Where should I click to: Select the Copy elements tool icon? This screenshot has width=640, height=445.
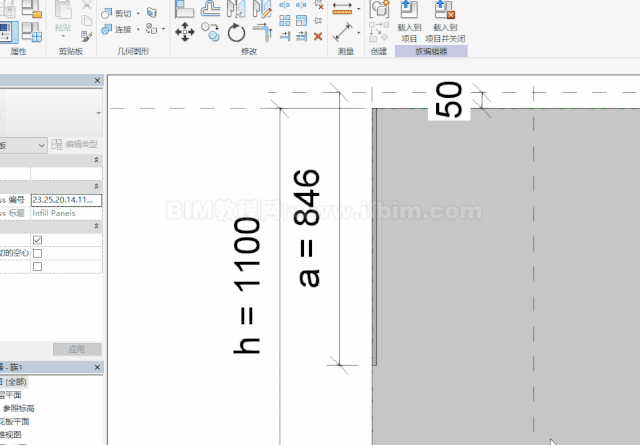[x=211, y=32]
